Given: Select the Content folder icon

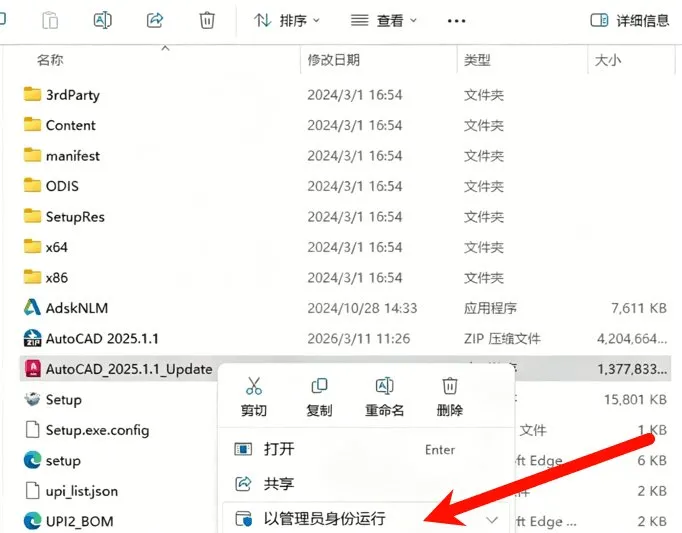Looking at the screenshot, I should coord(32,124).
